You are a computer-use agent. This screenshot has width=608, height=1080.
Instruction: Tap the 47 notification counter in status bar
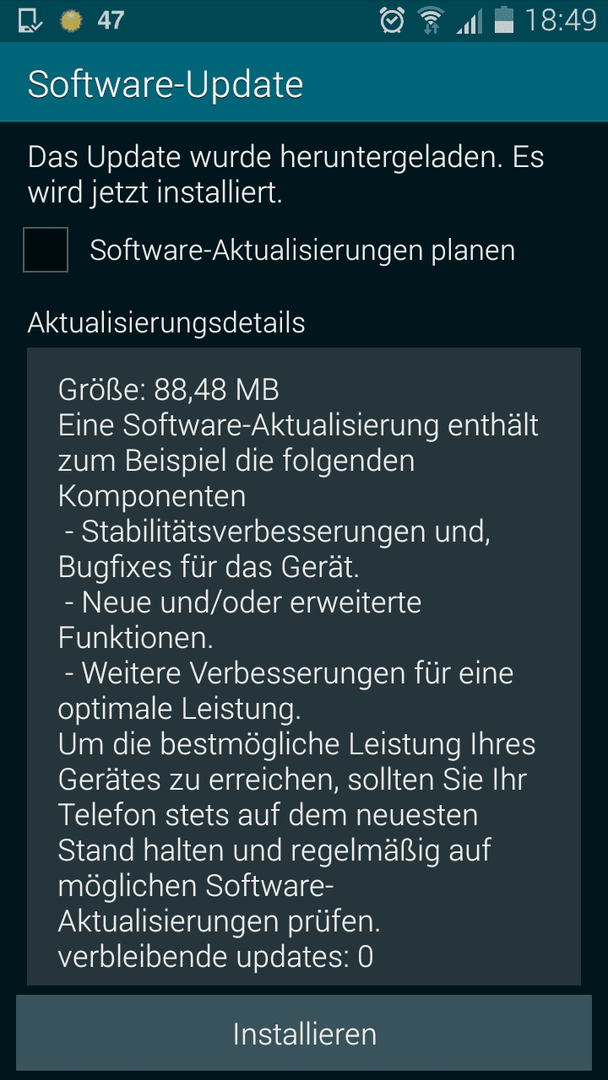(x=110, y=21)
